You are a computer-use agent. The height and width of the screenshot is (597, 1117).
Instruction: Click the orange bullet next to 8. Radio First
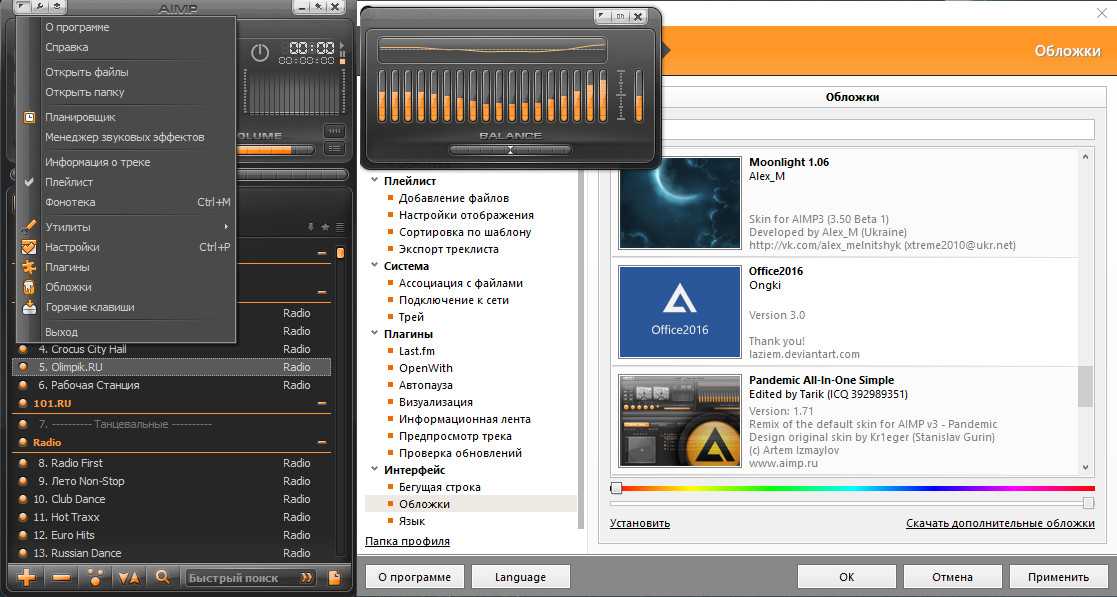coord(24,463)
